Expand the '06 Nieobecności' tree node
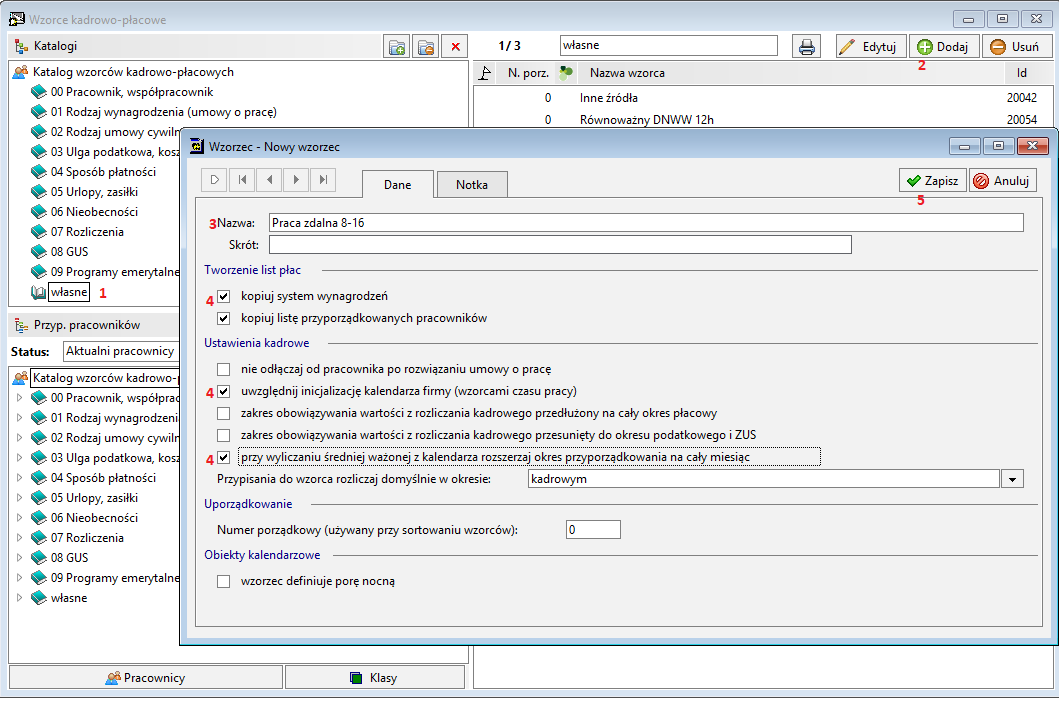 [19, 518]
